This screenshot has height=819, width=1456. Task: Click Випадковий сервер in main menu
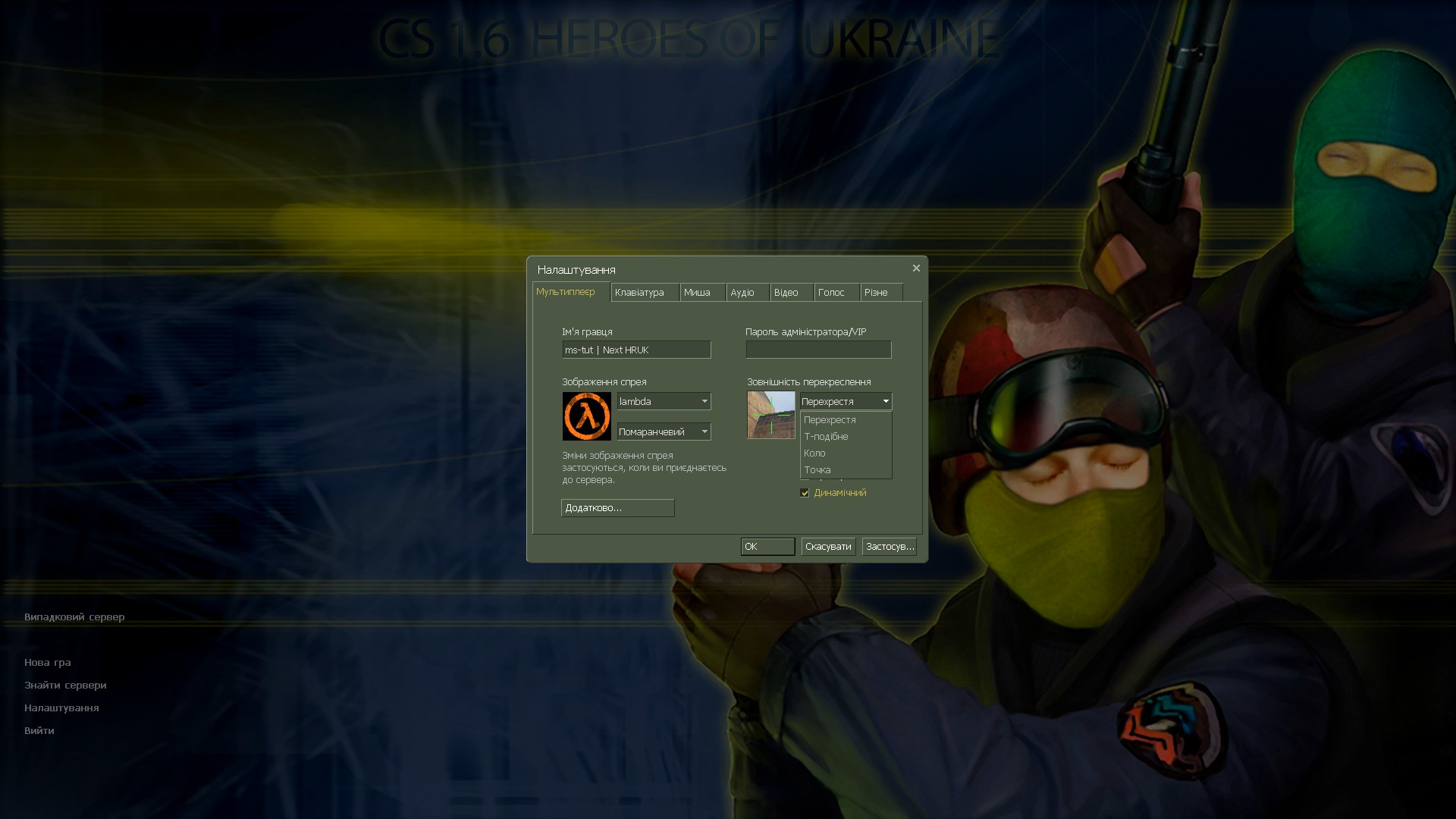coord(74,617)
